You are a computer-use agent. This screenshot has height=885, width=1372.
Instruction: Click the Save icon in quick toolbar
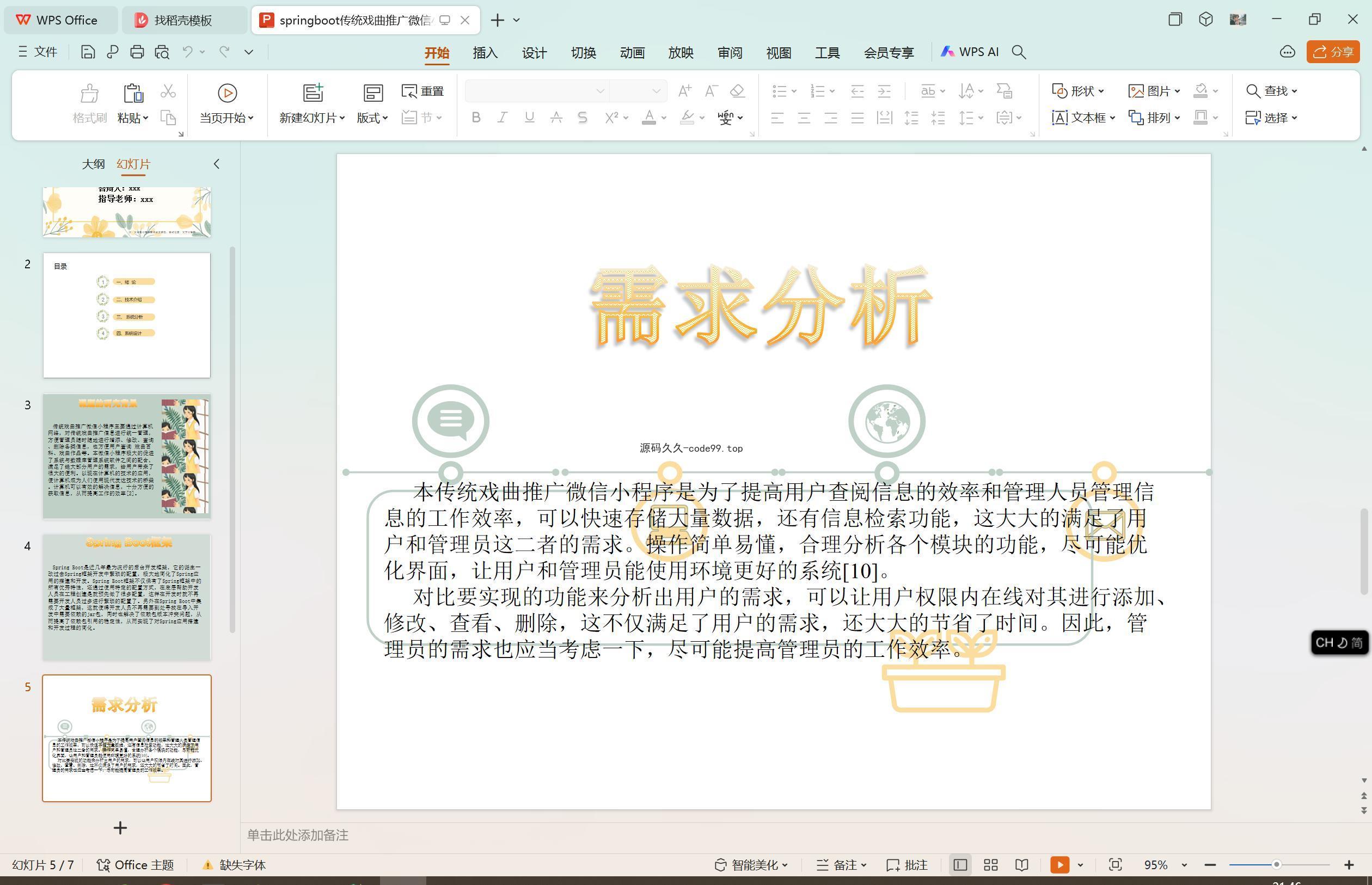click(x=87, y=52)
